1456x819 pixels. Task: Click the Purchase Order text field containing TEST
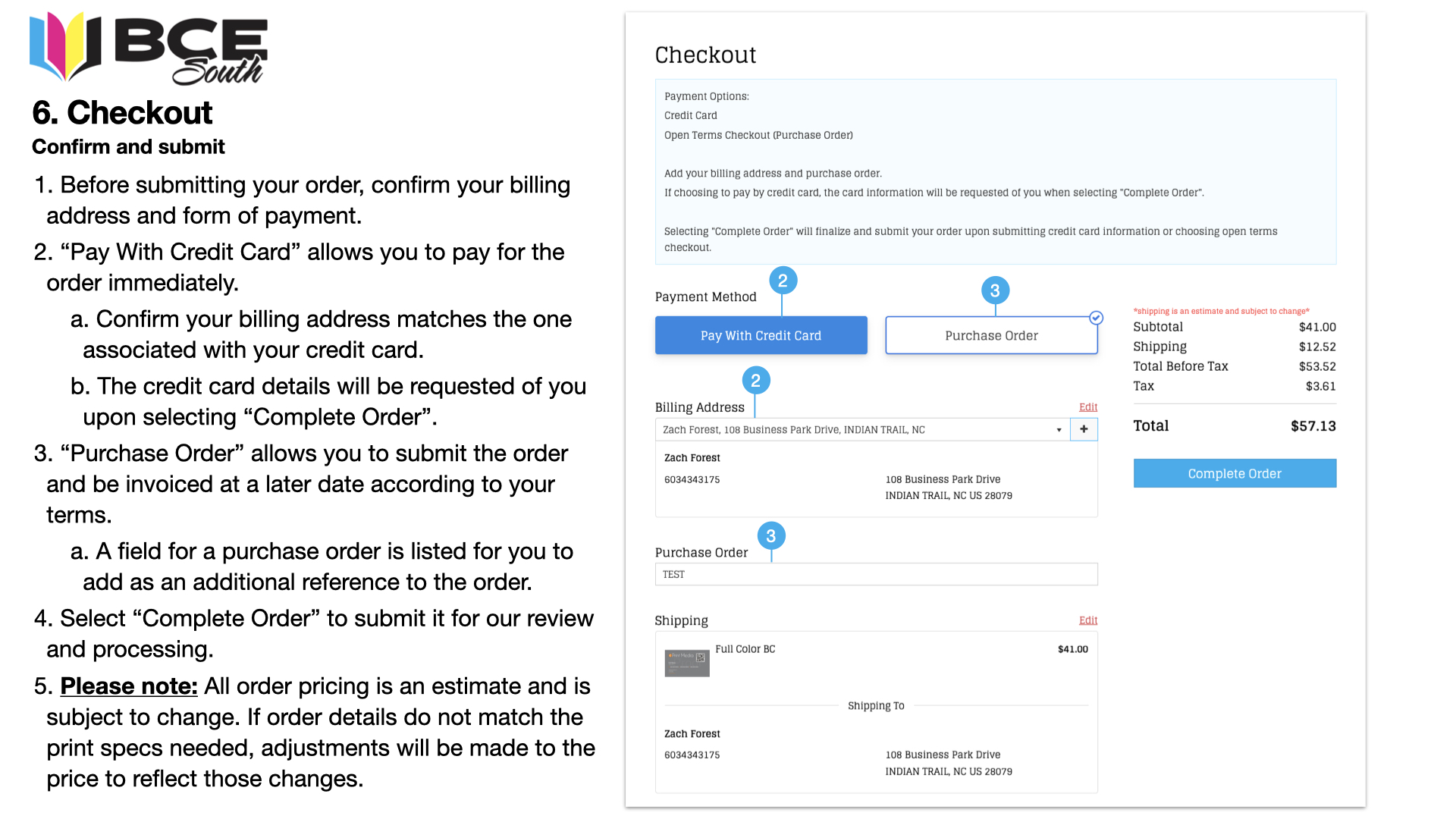tap(876, 574)
